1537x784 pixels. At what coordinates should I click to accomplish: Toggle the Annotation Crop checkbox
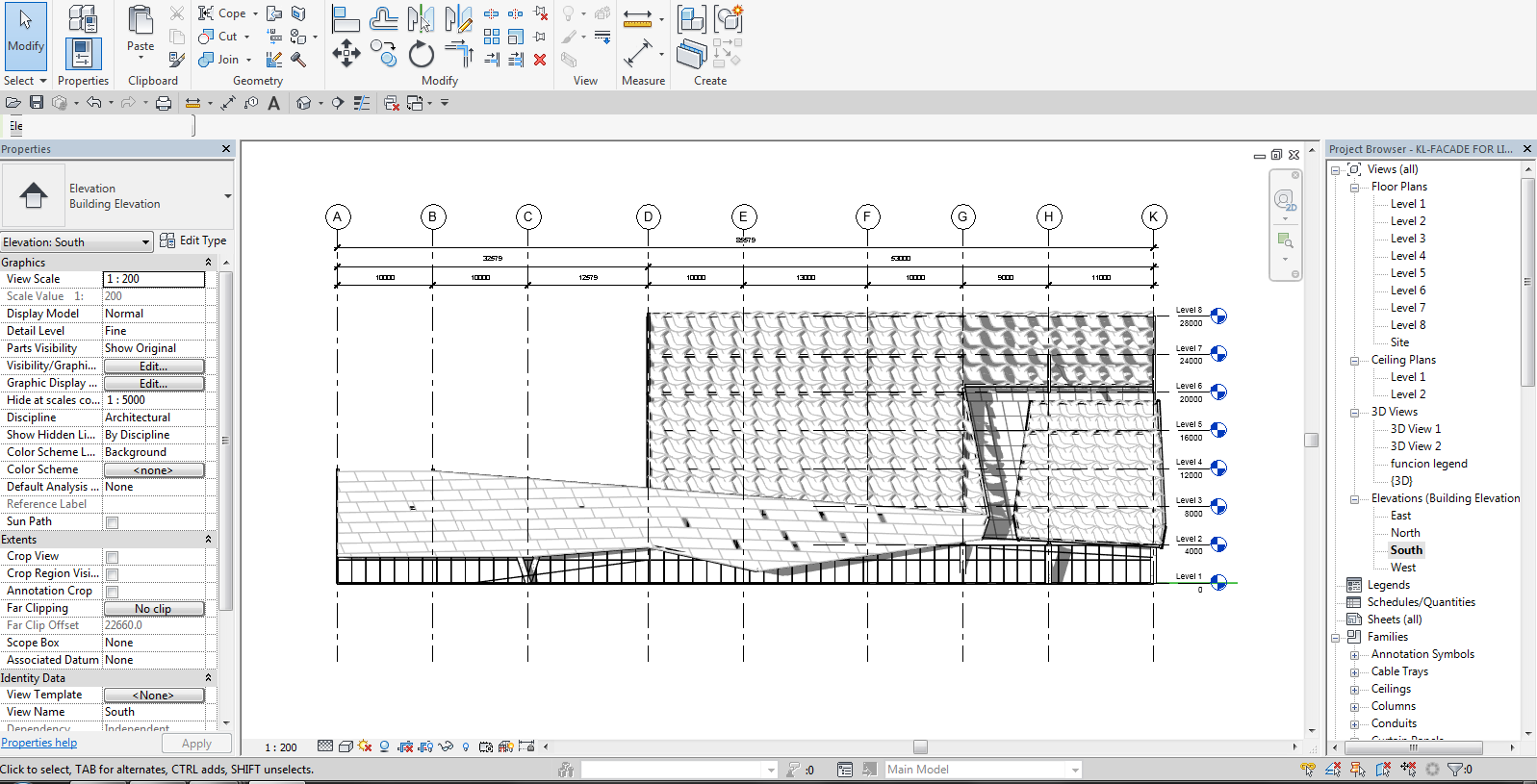(113, 592)
